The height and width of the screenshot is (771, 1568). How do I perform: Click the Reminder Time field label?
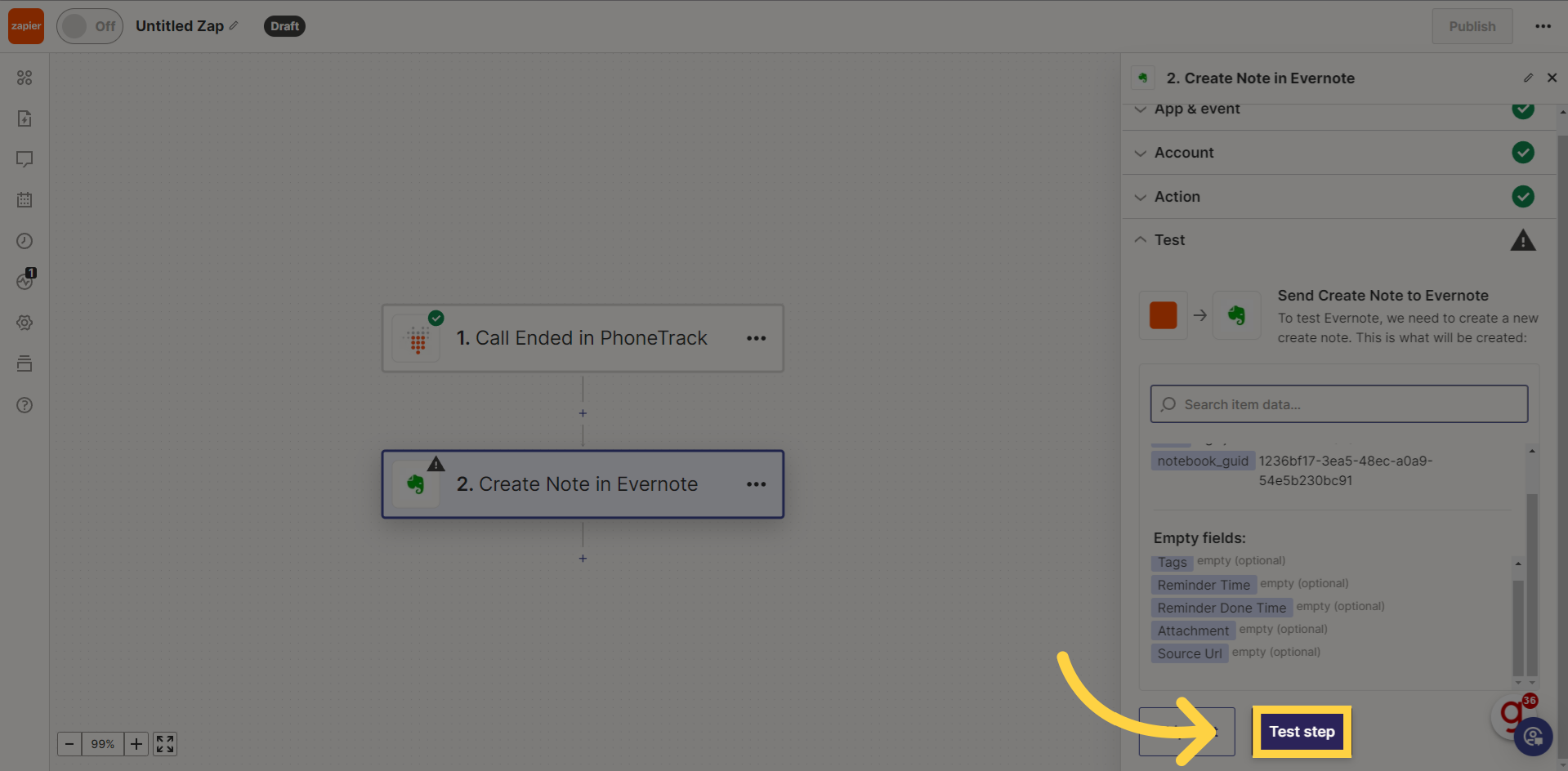click(1204, 585)
